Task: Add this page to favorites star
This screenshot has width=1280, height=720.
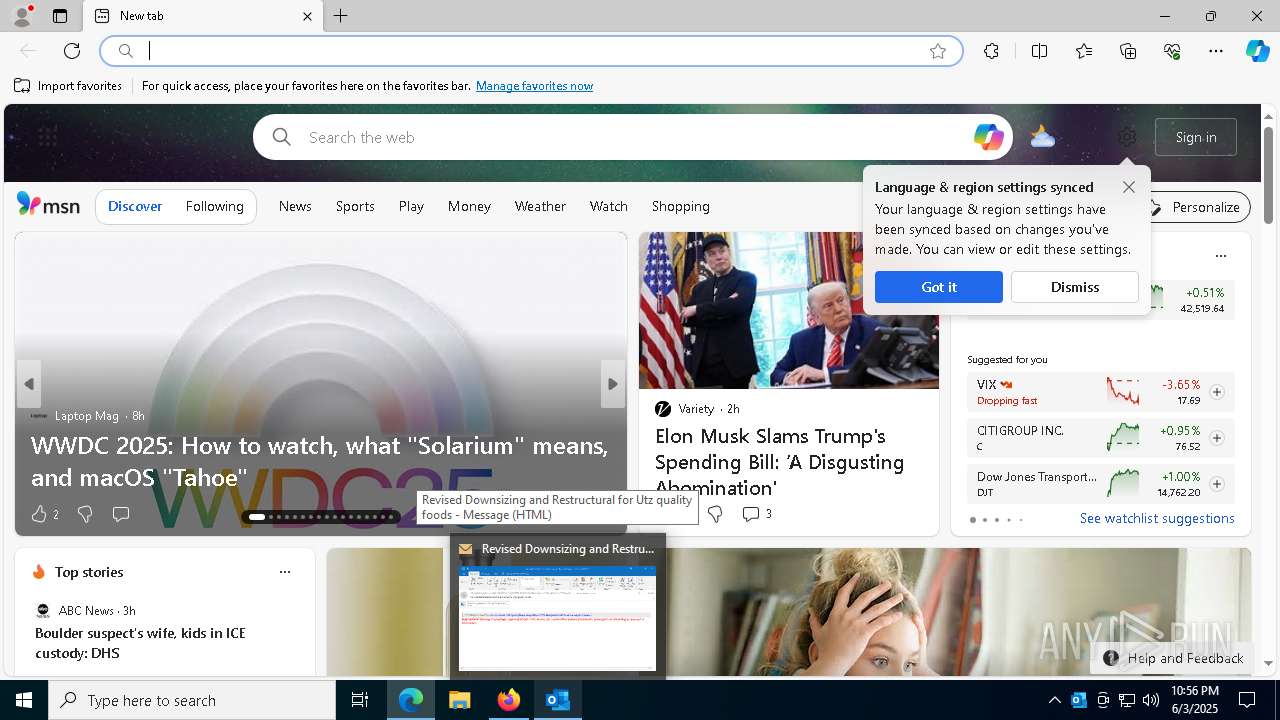Action: [x=938, y=51]
